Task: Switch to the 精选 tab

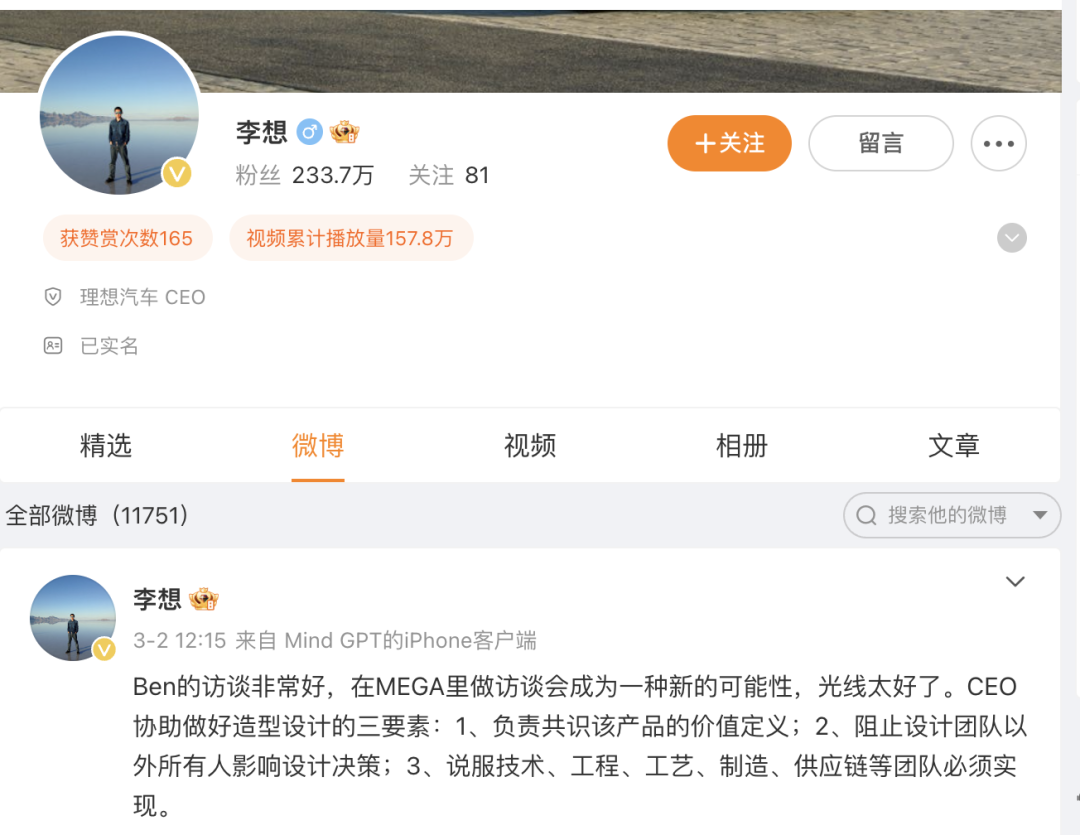Action: 105,445
